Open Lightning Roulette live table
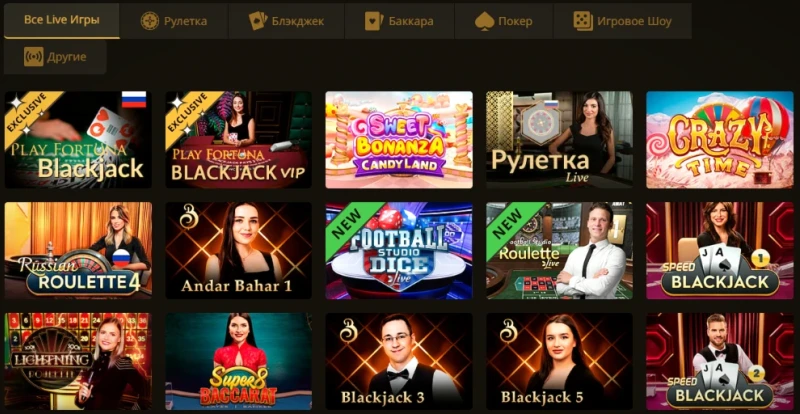The image size is (800, 414). tap(78, 361)
